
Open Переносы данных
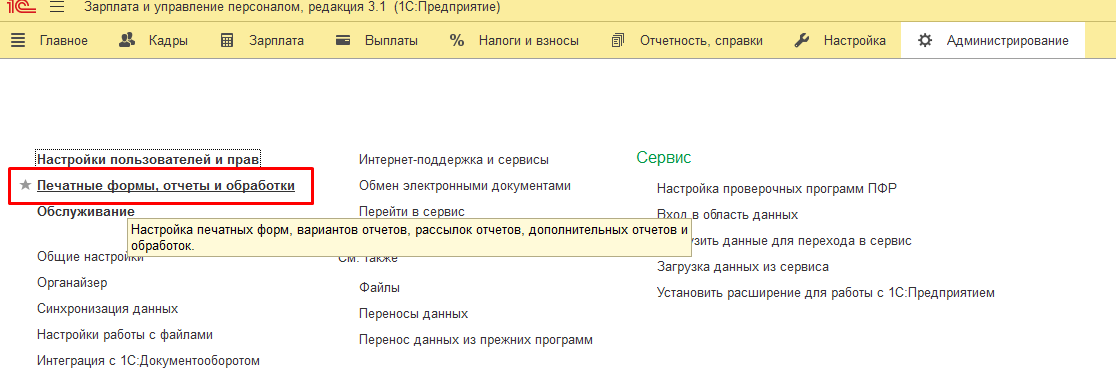(414, 314)
